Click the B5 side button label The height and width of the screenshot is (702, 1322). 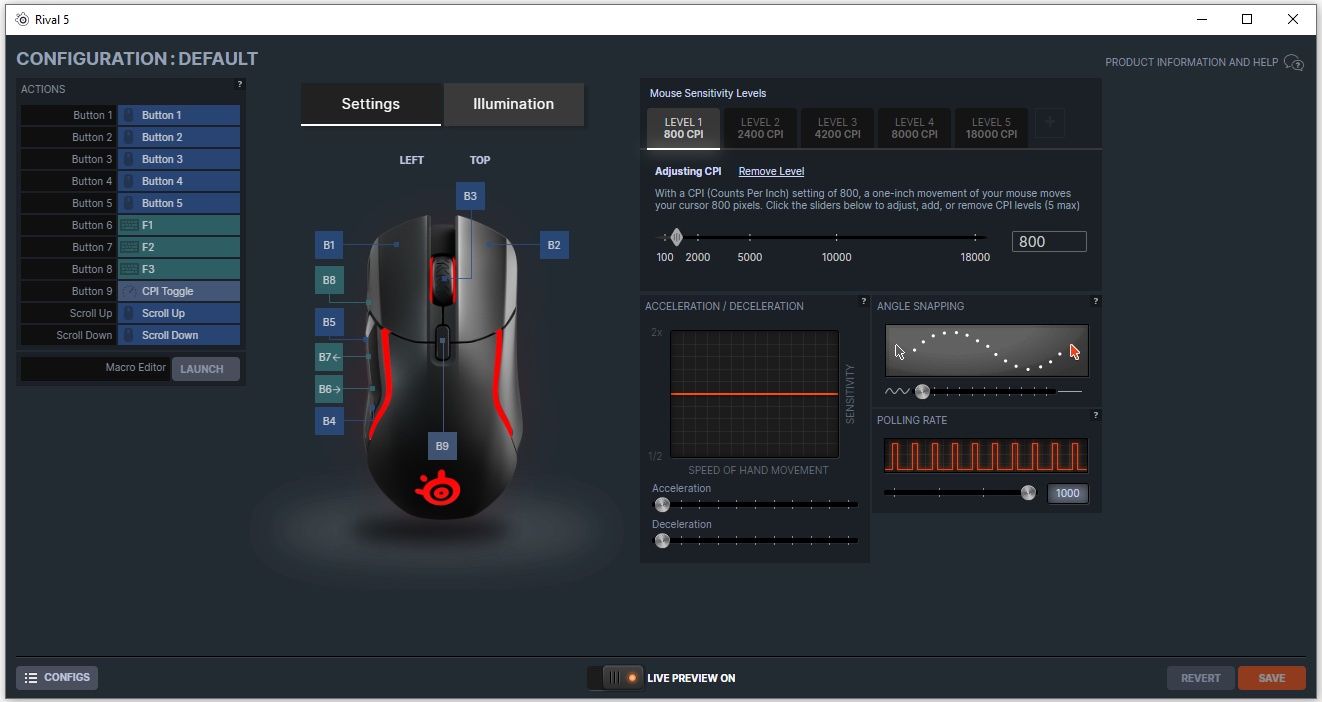tap(329, 322)
